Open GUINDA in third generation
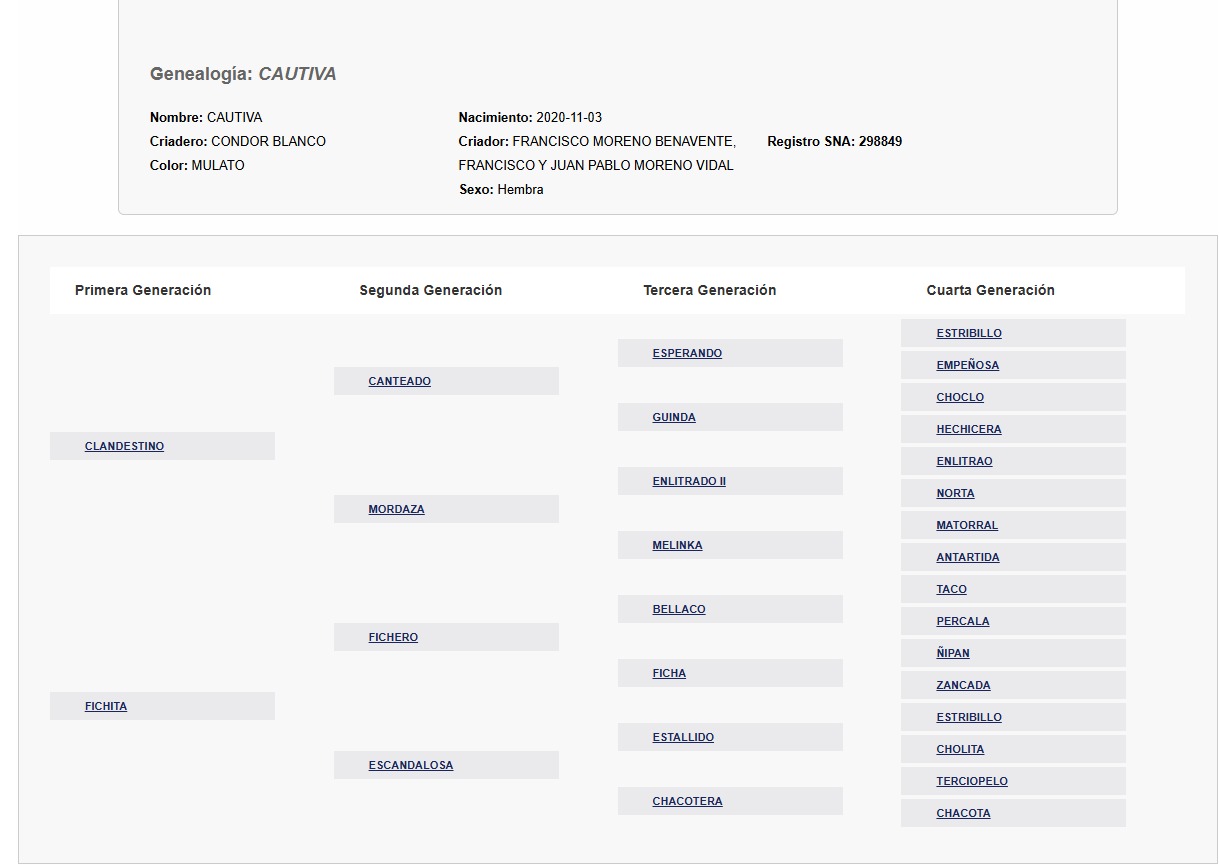 coord(674,418)
